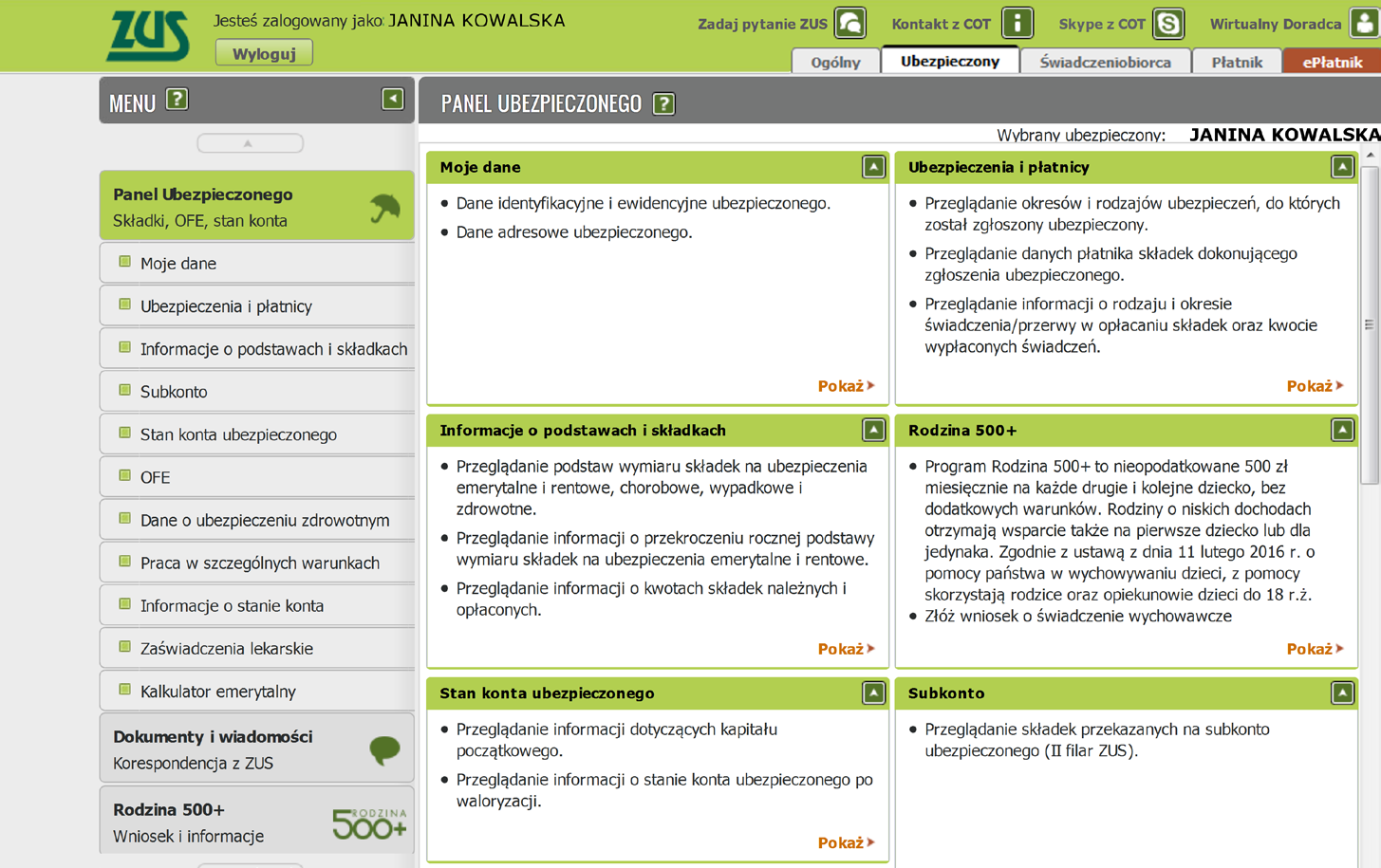Click Złóż wniosek o świadczenie wychowawcze text

tap(1077, 616)
